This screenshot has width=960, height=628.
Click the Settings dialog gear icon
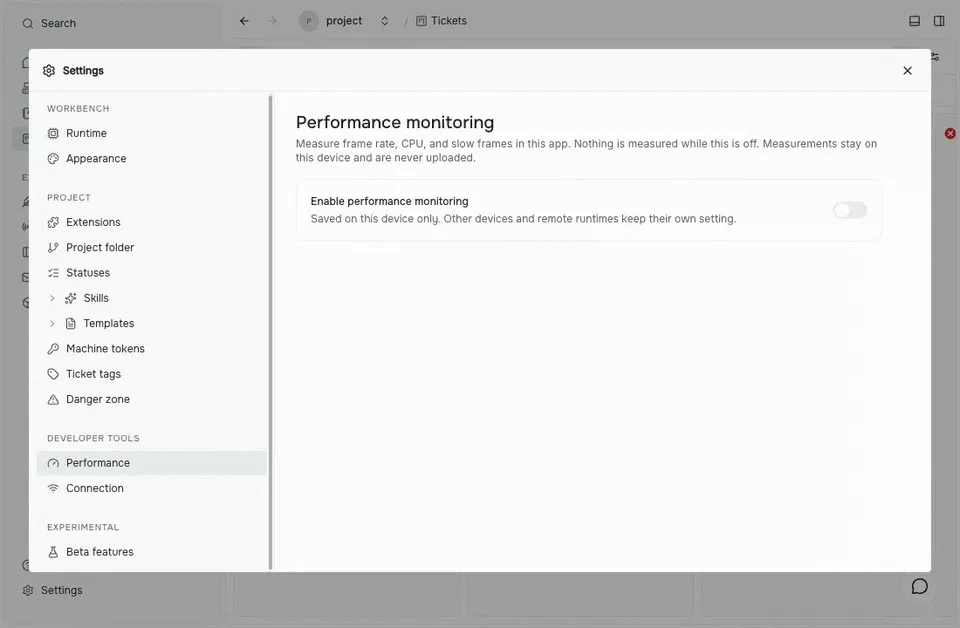pyautogui.click(x=49, y=70)
